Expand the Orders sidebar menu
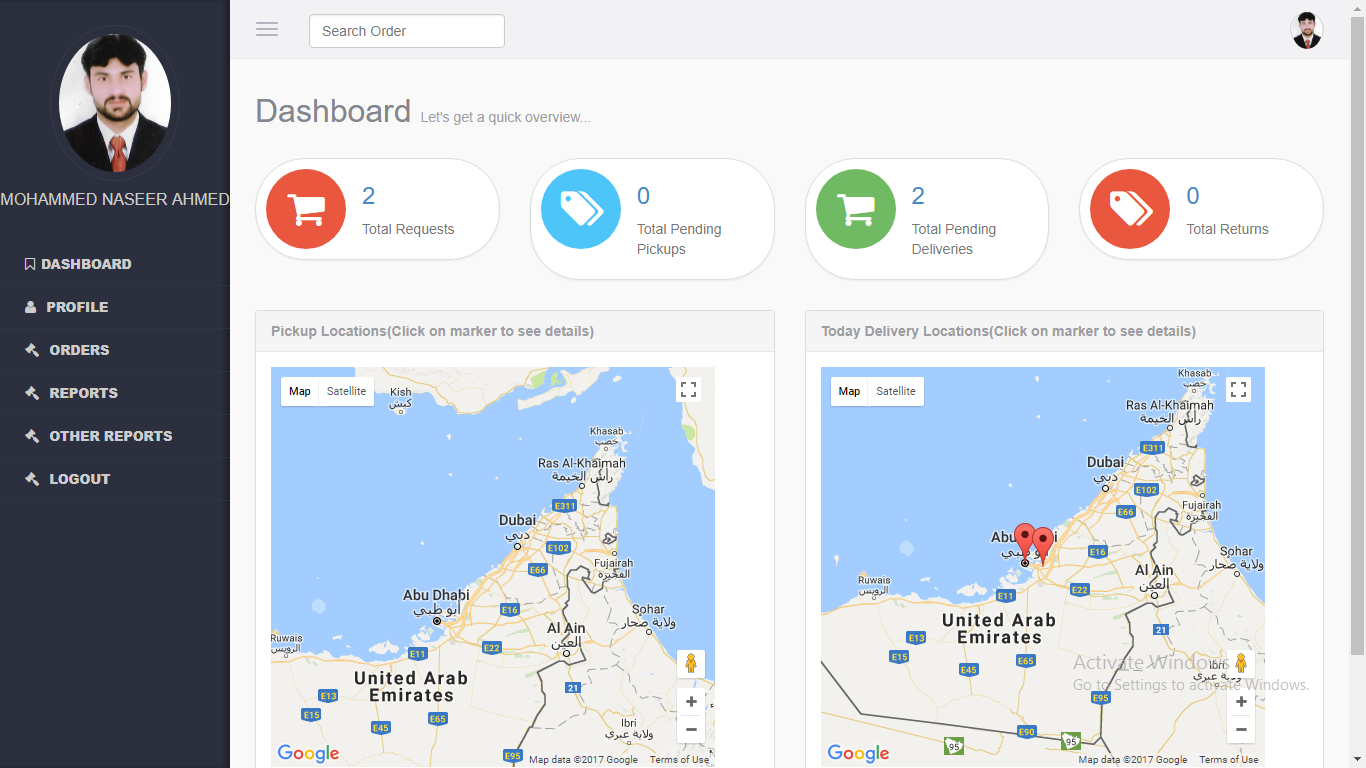Viewport: 1366px width, 768px height. coord(79,350)
